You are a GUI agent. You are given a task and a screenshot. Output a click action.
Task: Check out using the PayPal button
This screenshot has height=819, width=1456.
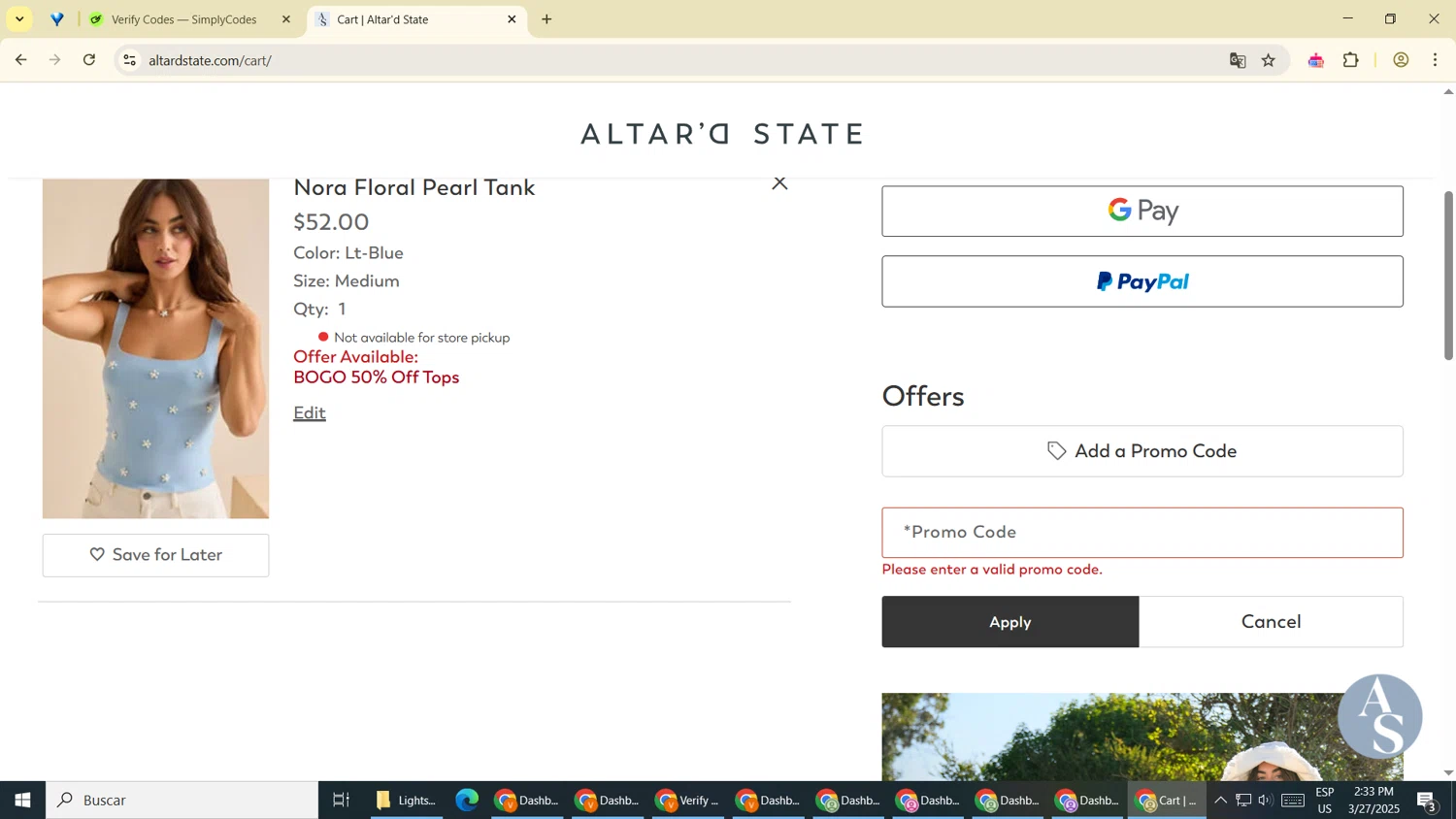pyautogui.click(x=1142, y=281)
